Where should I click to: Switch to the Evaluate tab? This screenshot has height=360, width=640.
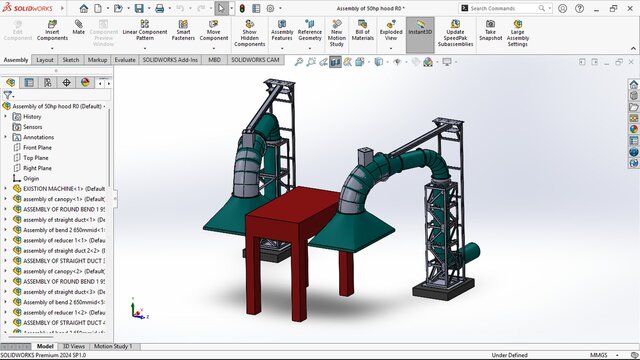(125, 60)
